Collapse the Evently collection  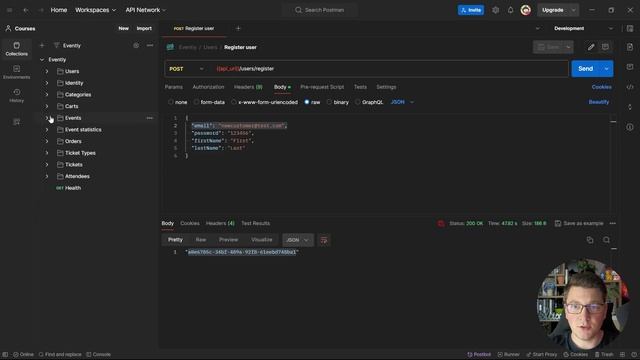tap(42, 60)
